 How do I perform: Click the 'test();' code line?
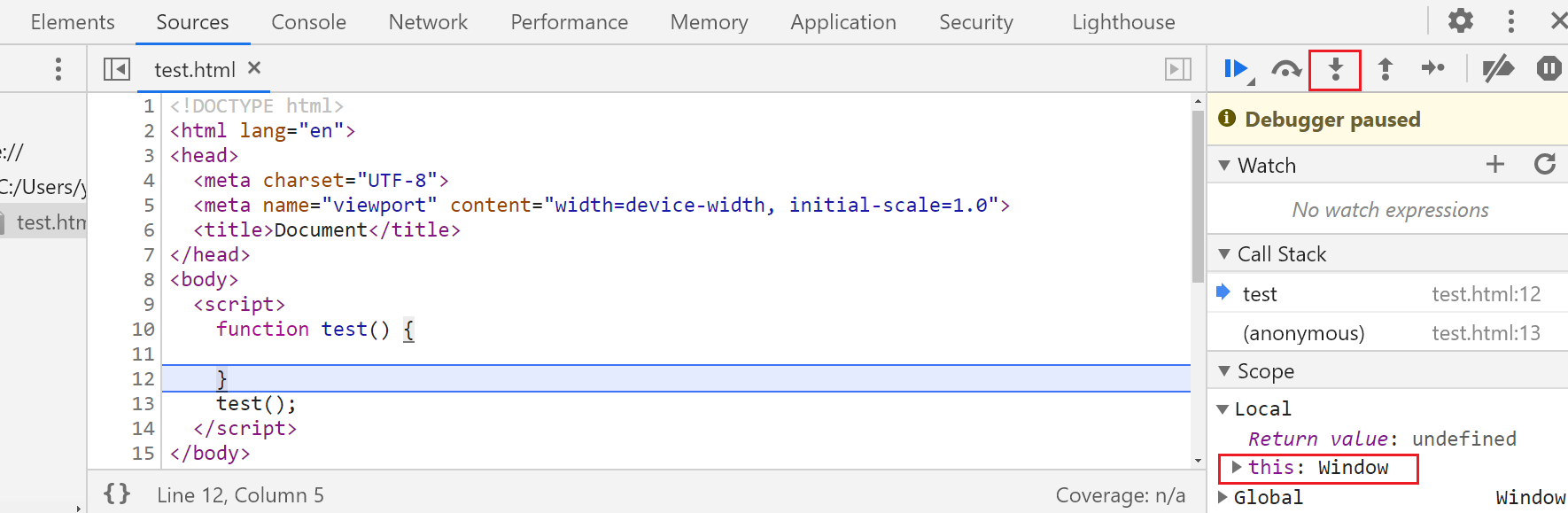coord(256,403)
